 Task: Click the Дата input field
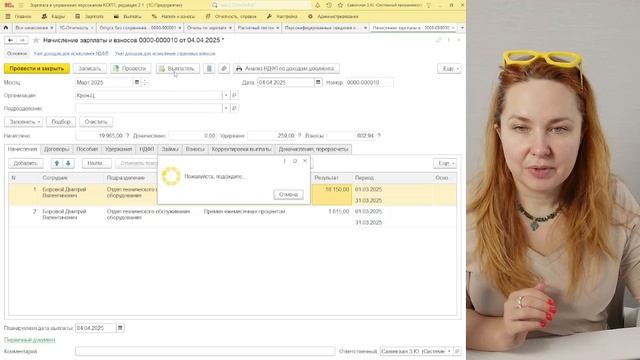[285, 82]
